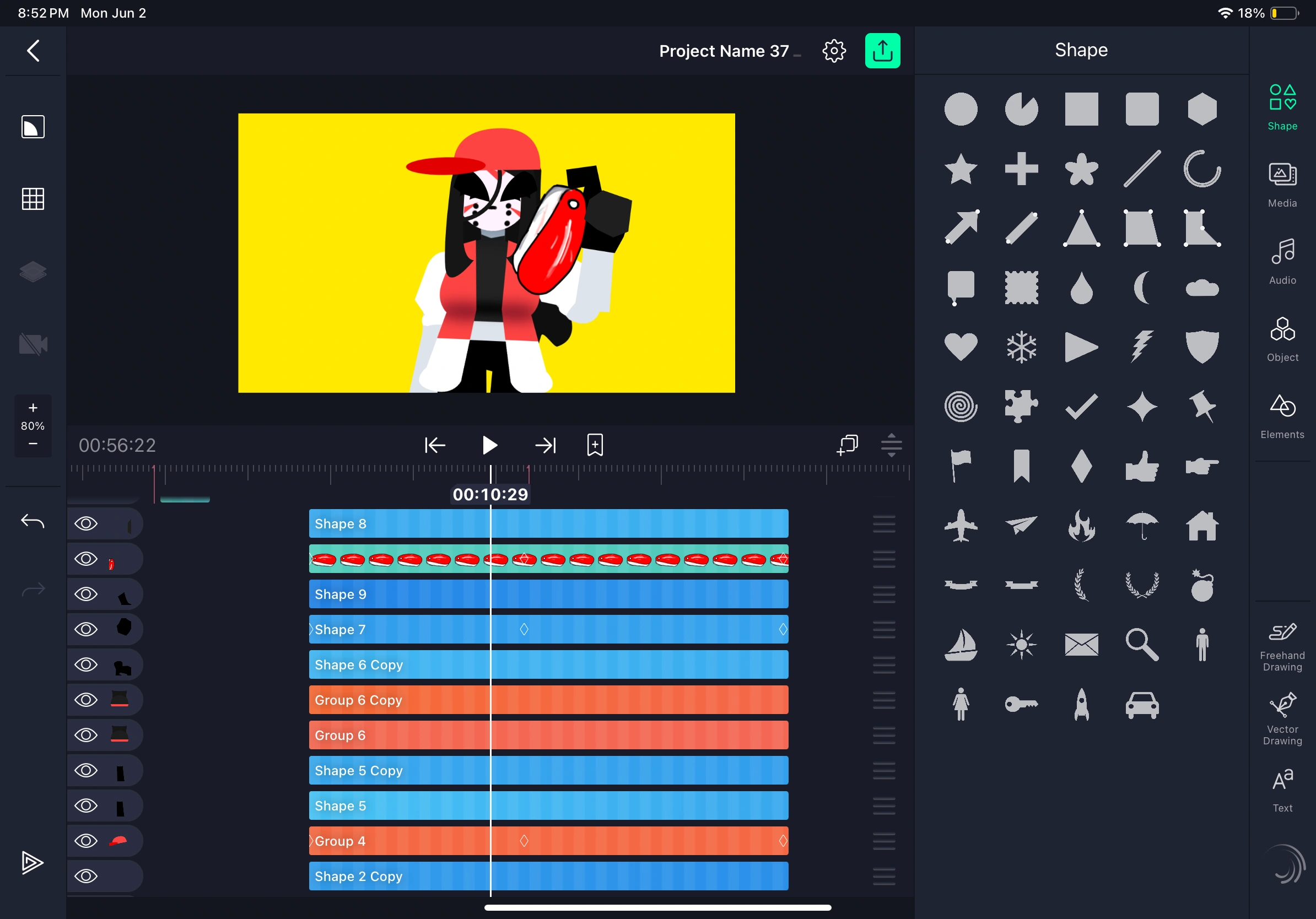Hide the Shape 8 layer
This screenshot has height=919, width=1316.
coord(86,523)
